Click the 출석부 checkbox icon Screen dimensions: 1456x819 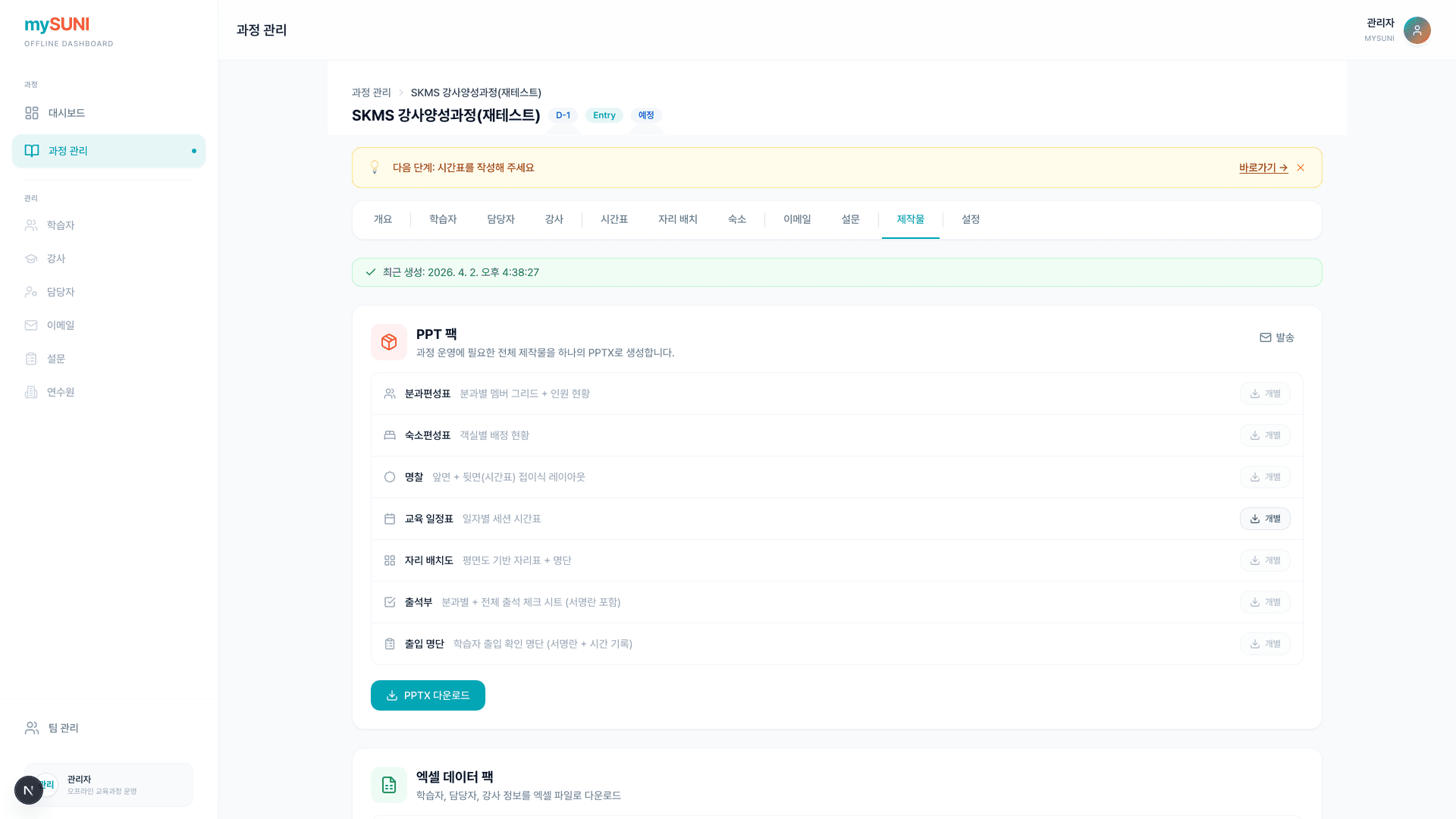pyautogui.click(x=390, y=602)
